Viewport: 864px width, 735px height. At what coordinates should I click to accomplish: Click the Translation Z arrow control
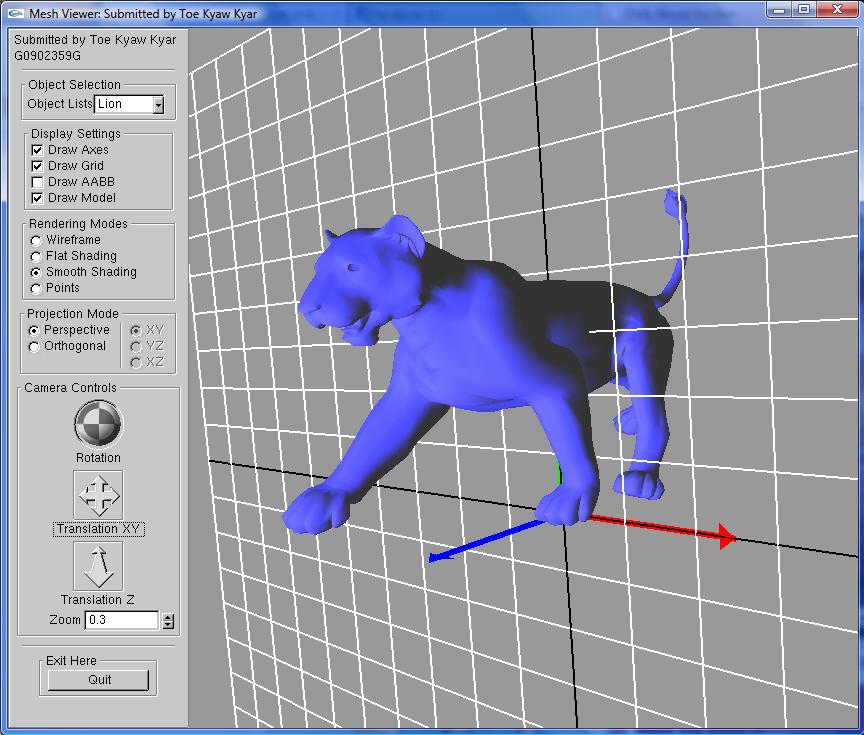click(98, 566)
